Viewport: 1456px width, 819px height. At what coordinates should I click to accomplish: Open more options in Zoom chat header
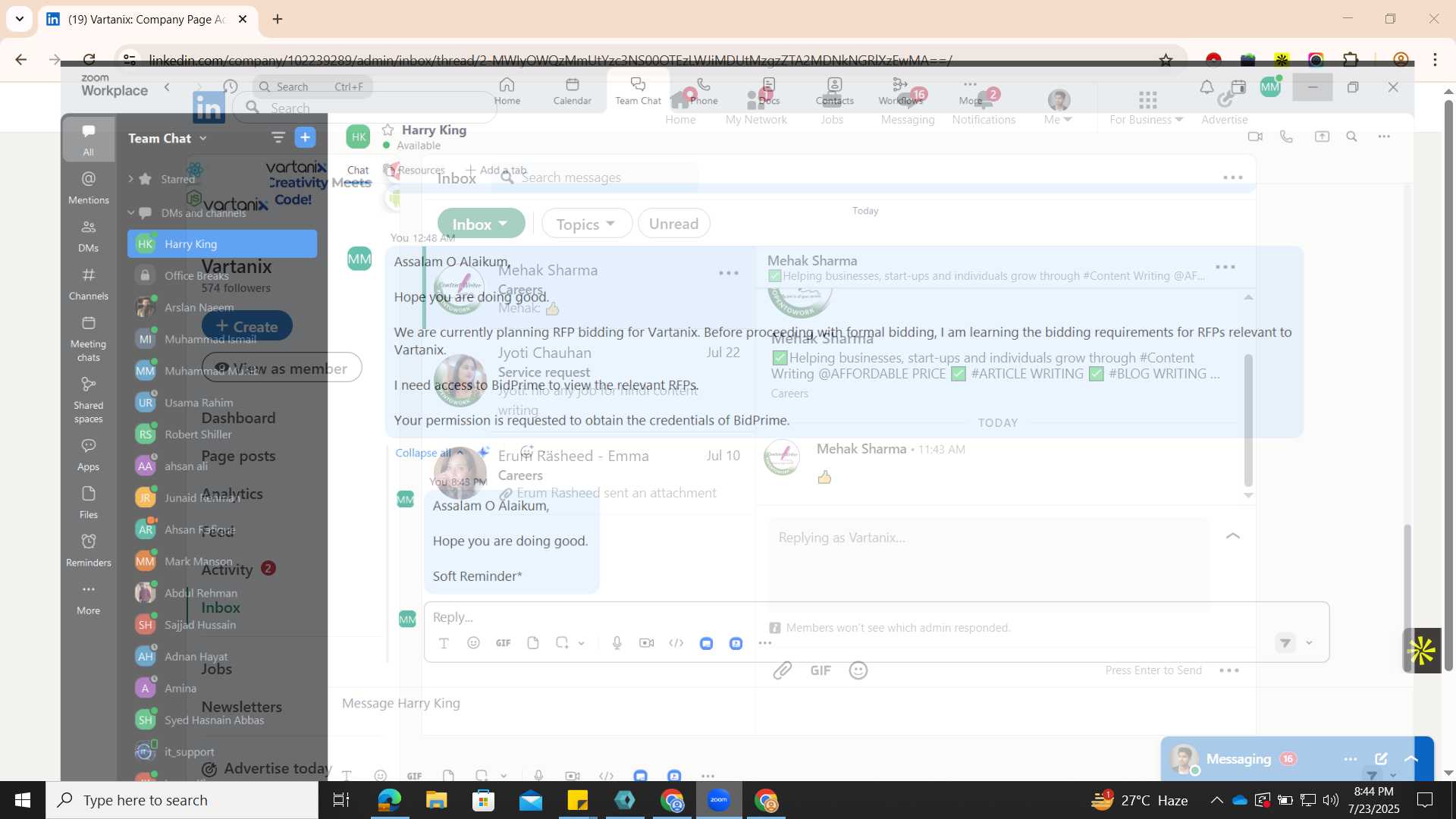point(1384,136)
